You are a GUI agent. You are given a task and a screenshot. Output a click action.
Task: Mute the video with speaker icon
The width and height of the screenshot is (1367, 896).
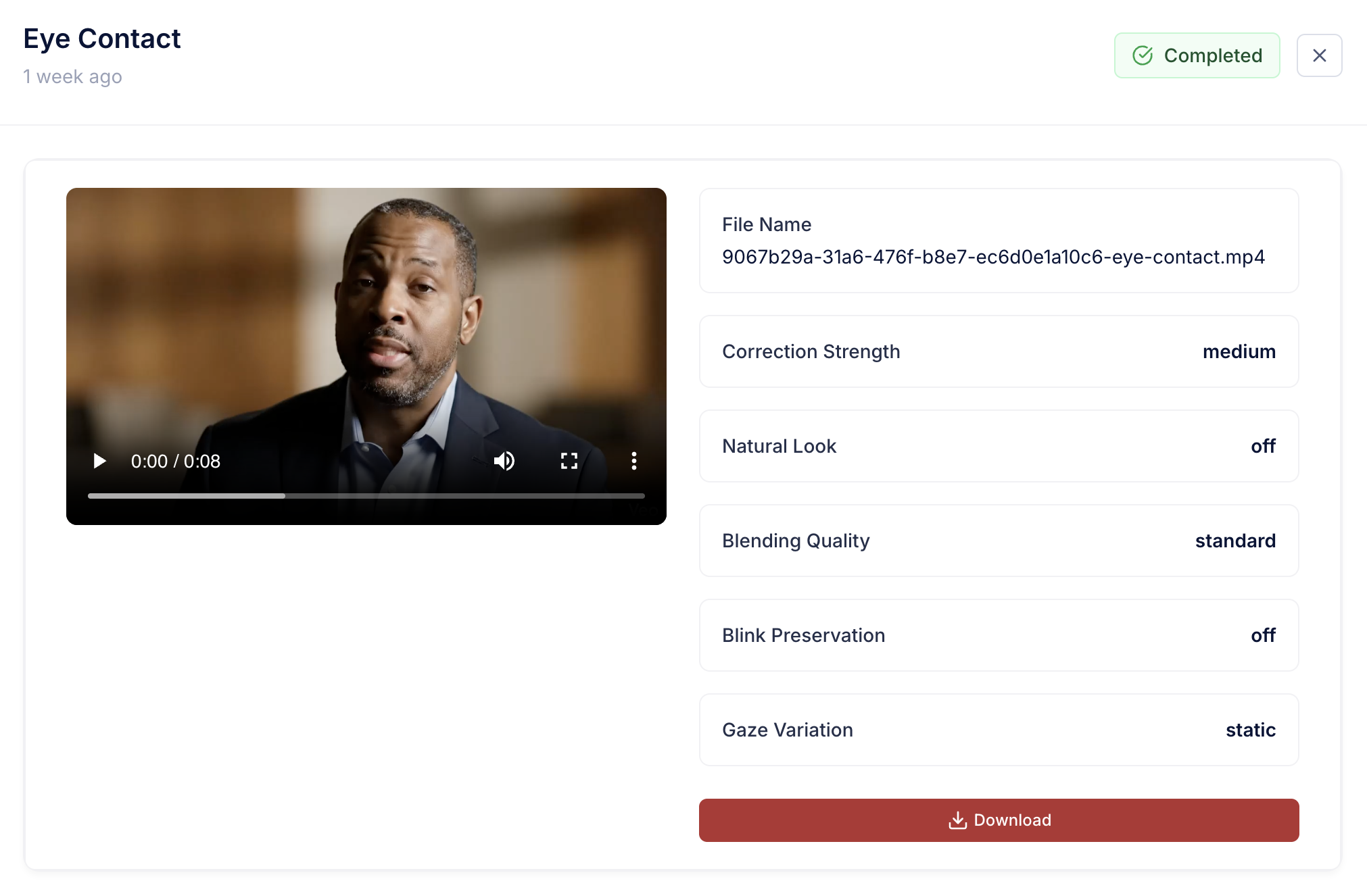pos(504,461)
